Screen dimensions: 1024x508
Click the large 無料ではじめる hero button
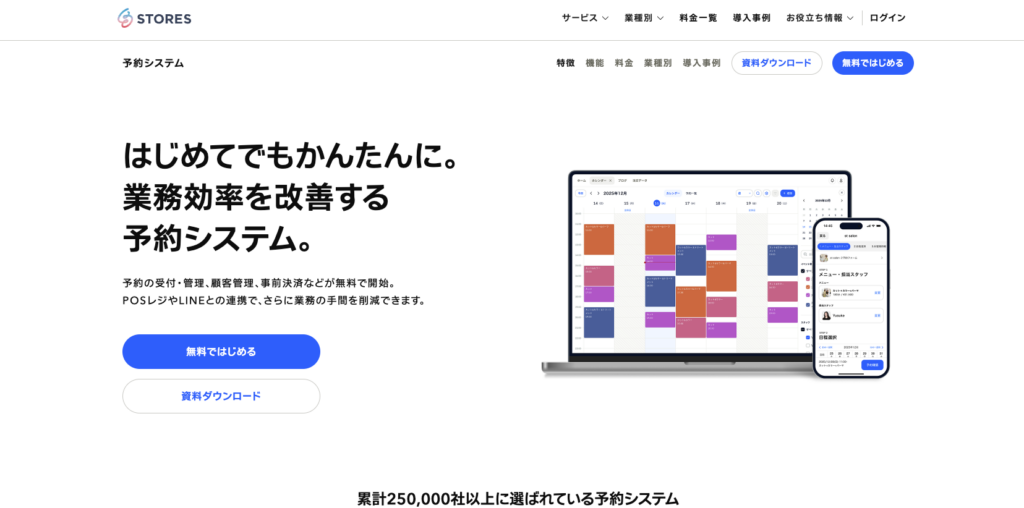click(x=221, y=351)
